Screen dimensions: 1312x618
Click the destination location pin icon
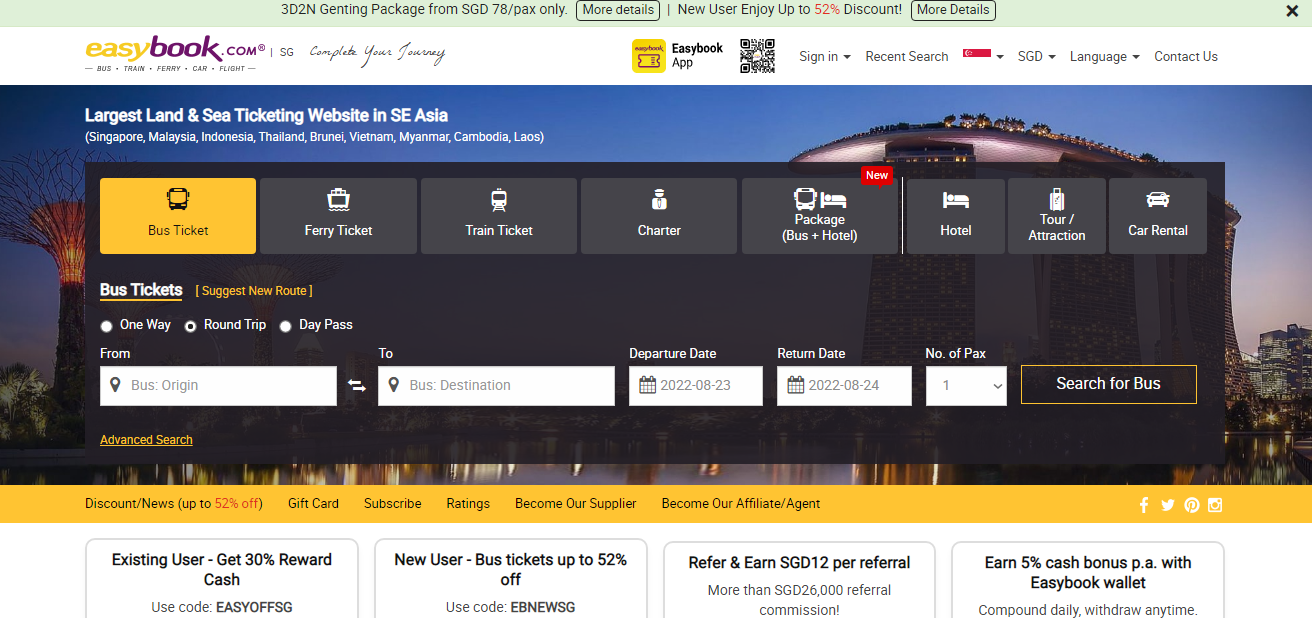pyautogui.click(x=393, y=385)
